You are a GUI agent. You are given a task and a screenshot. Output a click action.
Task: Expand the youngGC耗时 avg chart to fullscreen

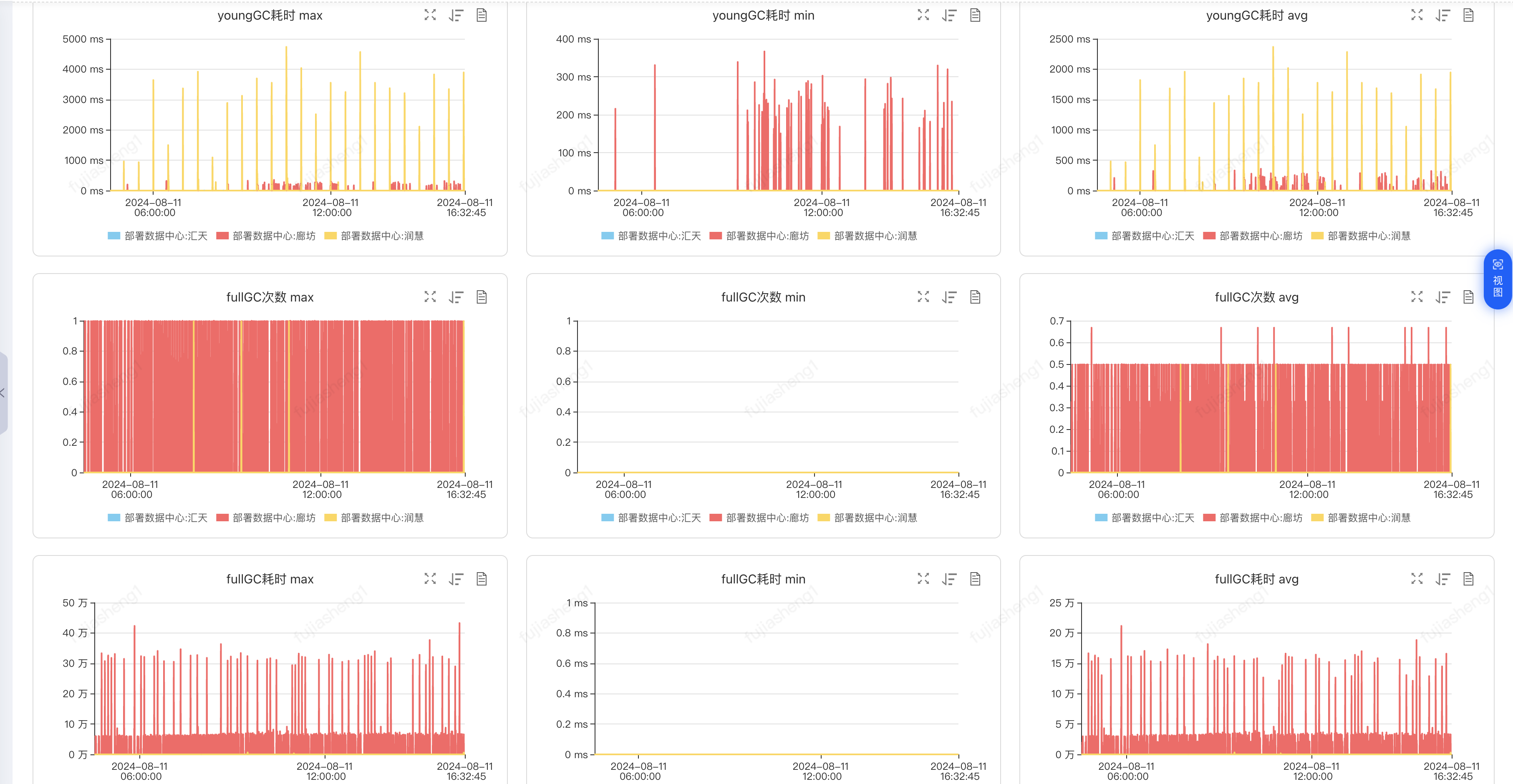pos(1417,15)
